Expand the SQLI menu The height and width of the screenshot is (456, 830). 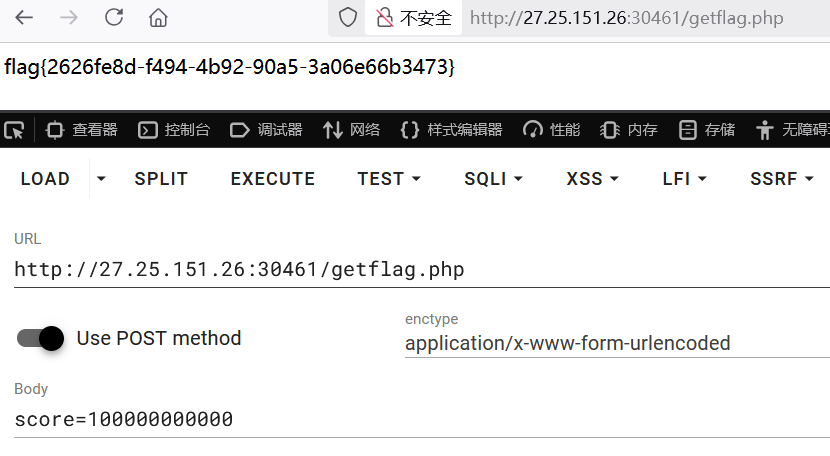[x=493, y=179]
